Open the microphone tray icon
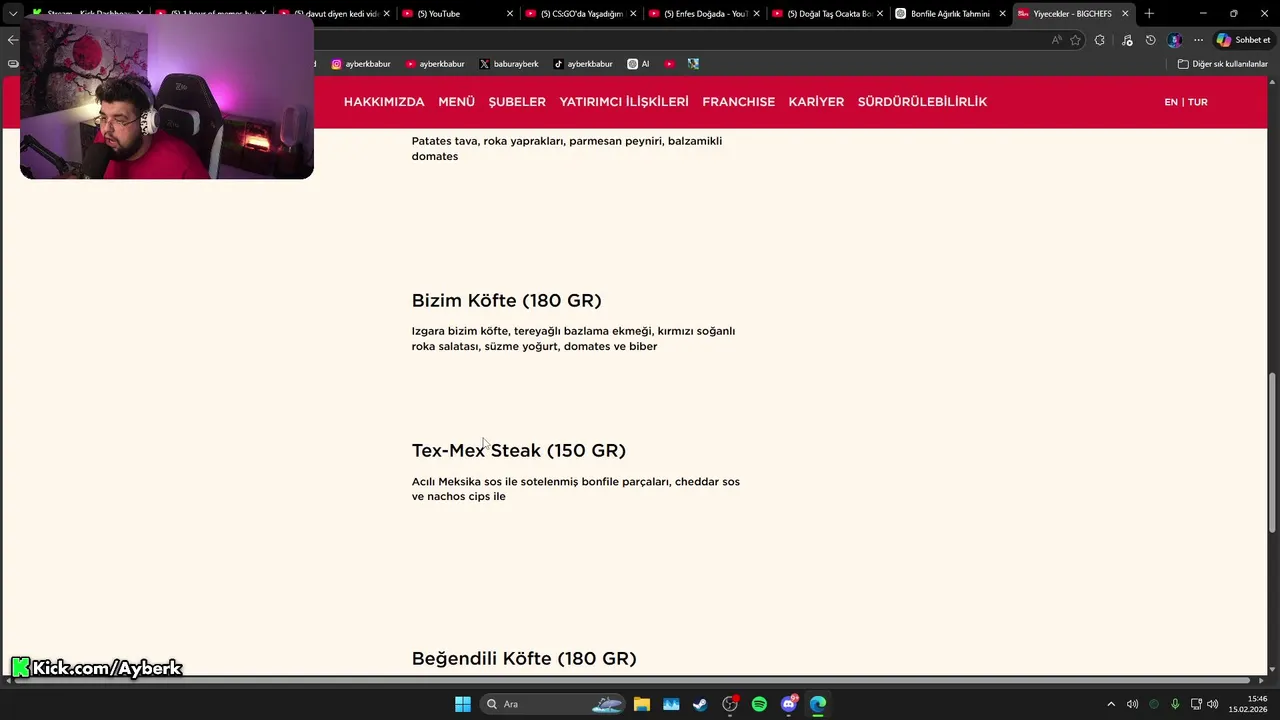1280x720 pixels. [x=1175, y=704]
